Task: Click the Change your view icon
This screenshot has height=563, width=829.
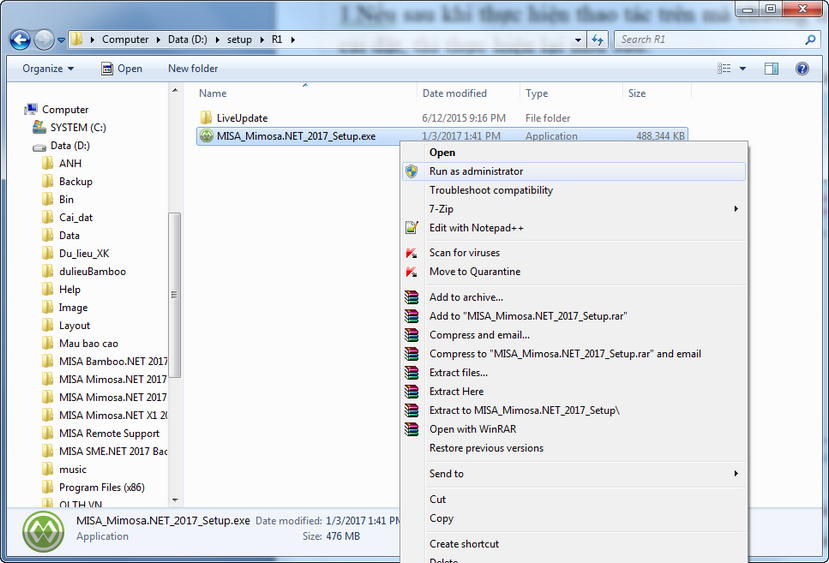Action: click(724, 69)
